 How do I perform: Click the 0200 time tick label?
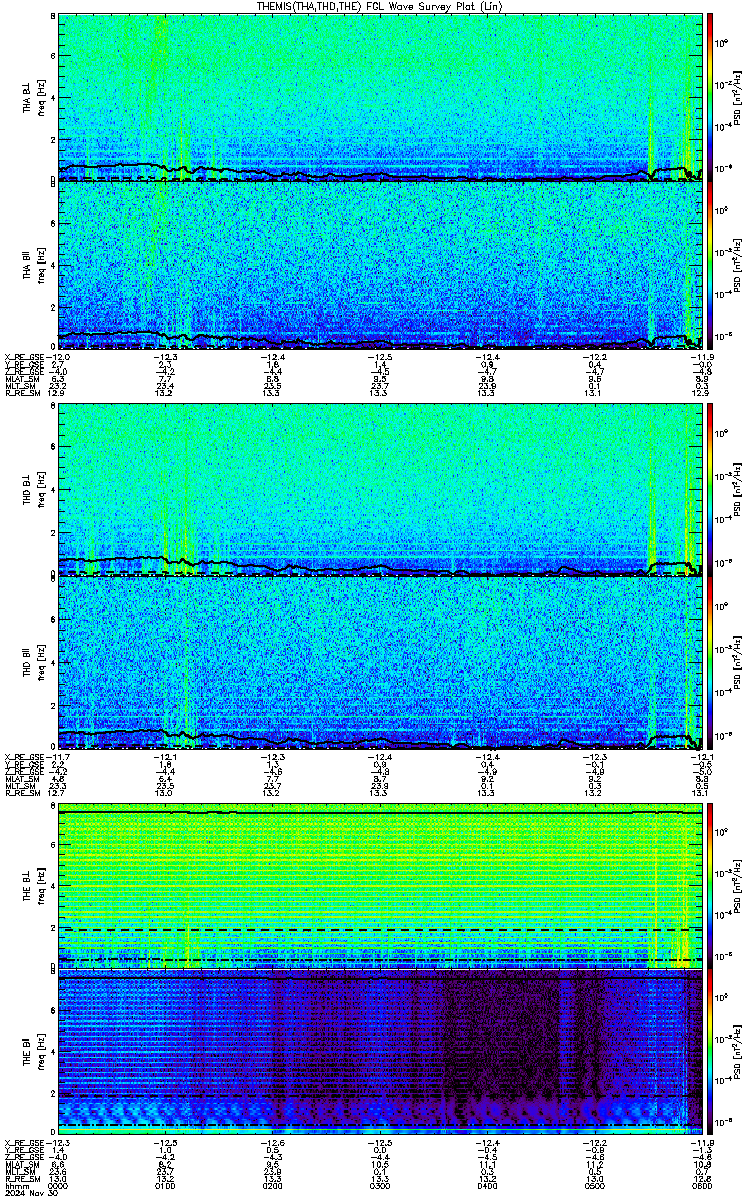[x=272, y=1187]
